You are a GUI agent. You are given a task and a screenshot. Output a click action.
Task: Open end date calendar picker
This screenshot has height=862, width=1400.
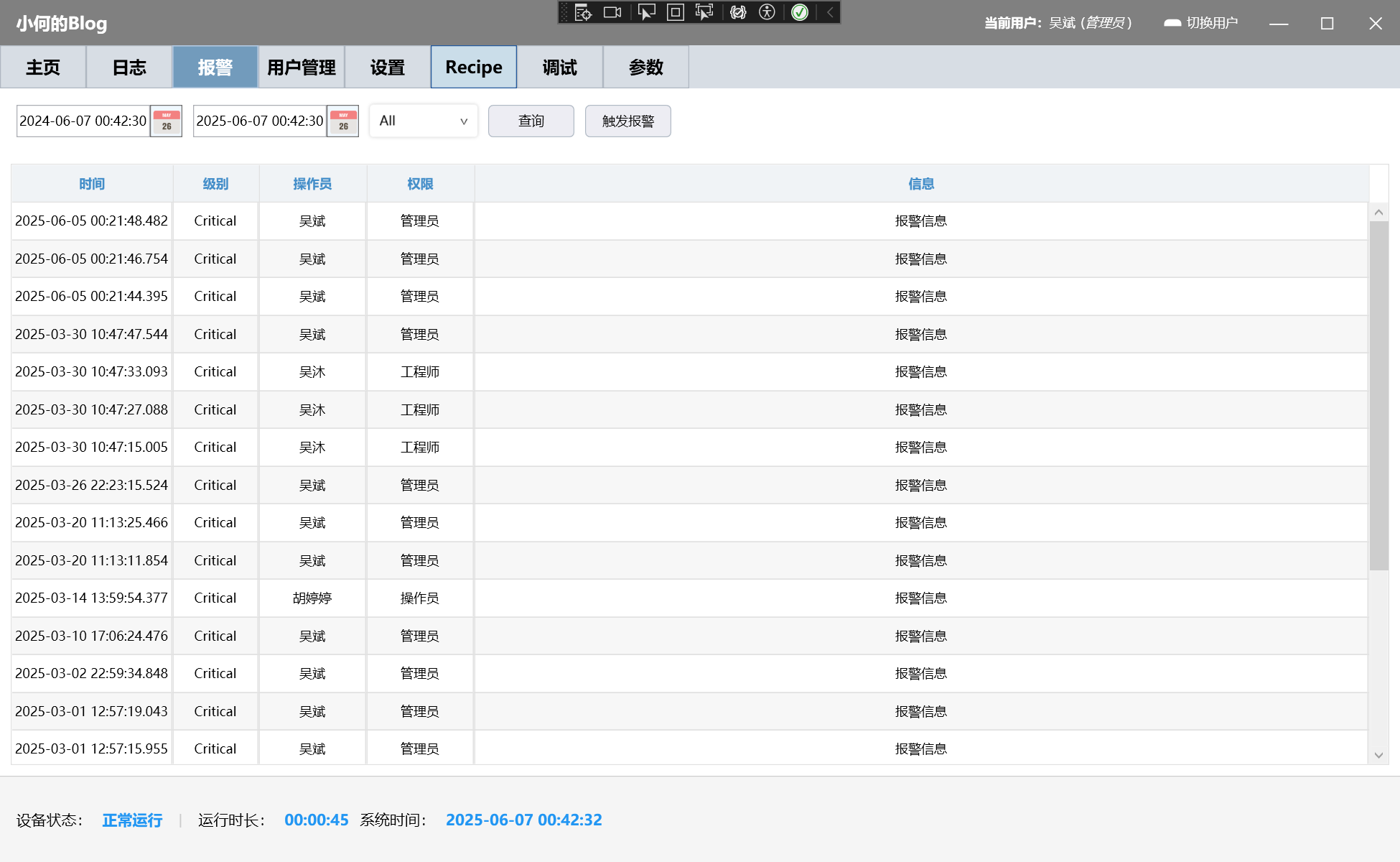pyautogui.click(x=343, y=121)
